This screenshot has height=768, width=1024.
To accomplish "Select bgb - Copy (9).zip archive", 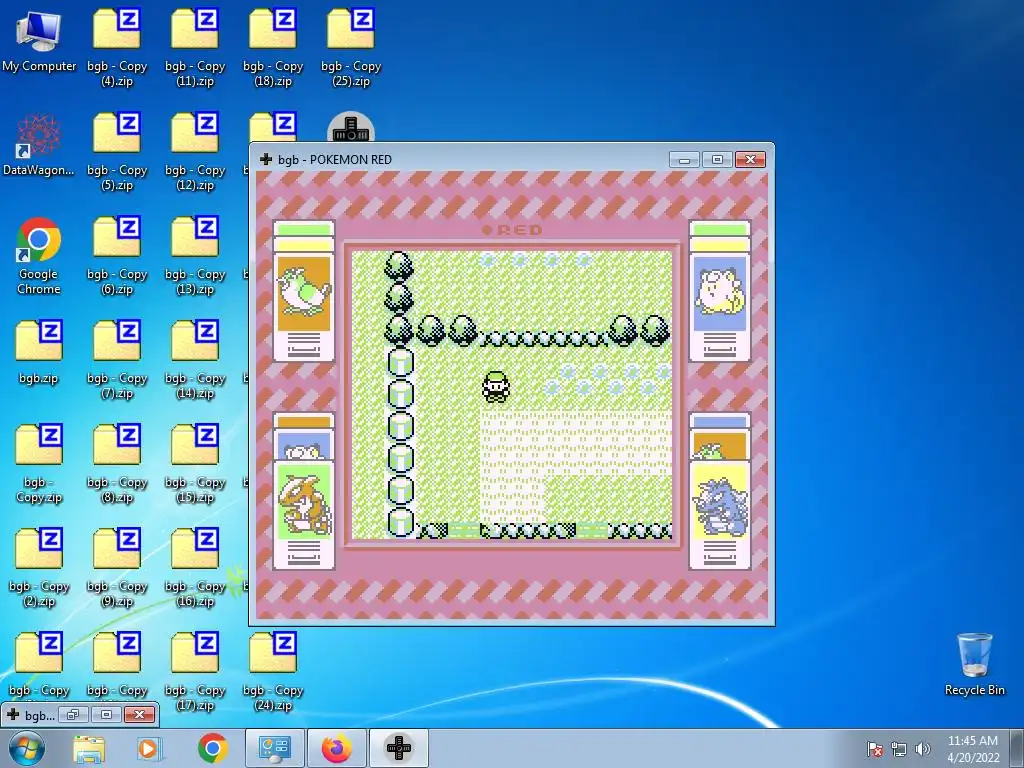I will 117,568.
